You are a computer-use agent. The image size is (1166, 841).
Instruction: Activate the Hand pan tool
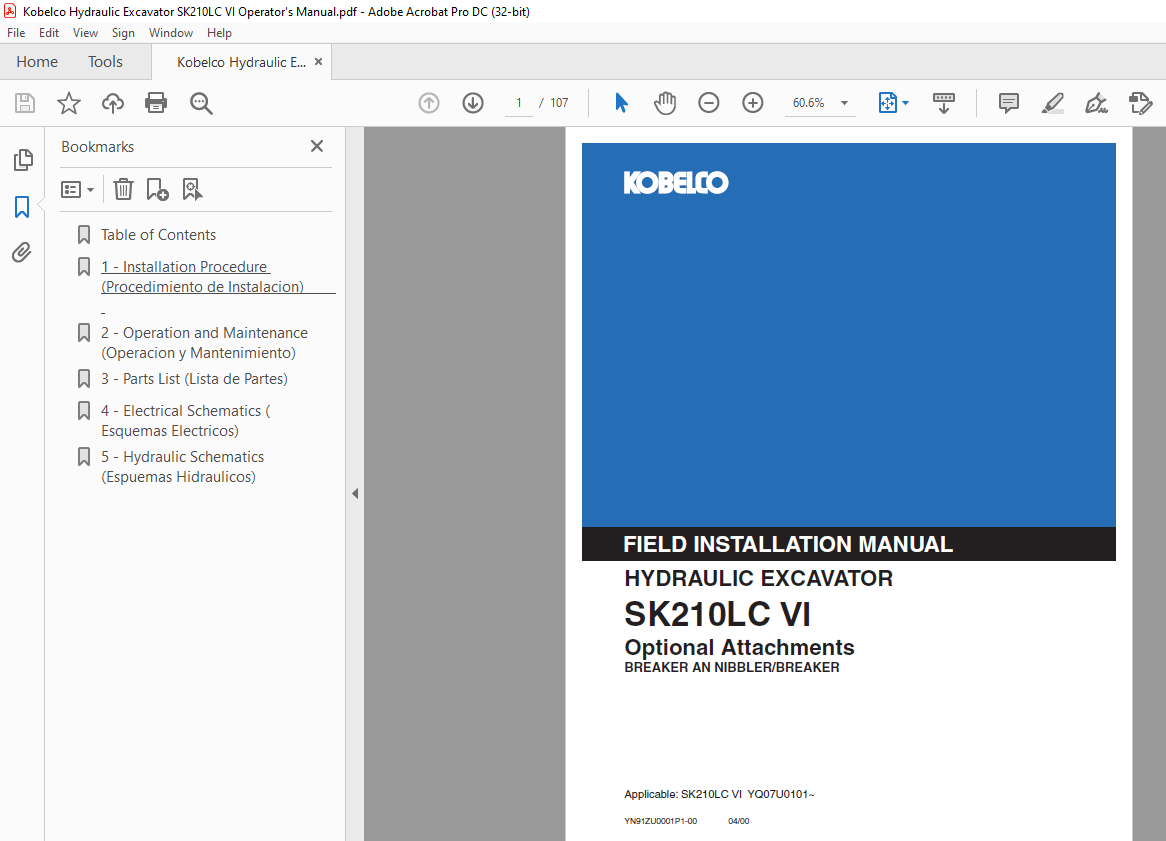(665, 103)
